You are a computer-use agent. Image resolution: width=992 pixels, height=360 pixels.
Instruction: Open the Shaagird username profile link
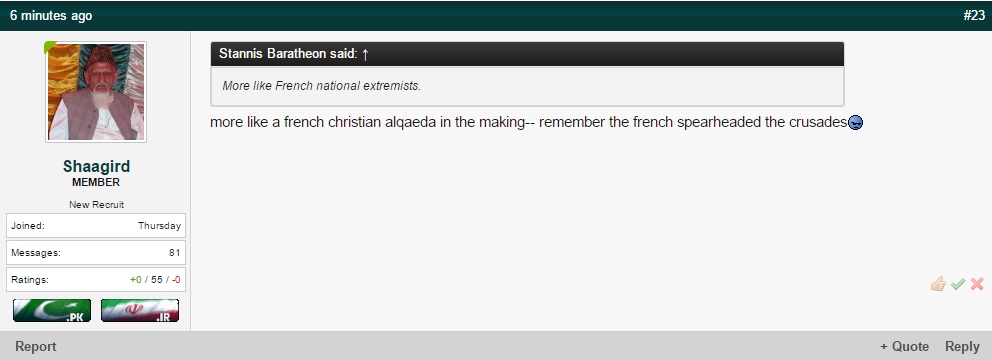coord(96,166)
